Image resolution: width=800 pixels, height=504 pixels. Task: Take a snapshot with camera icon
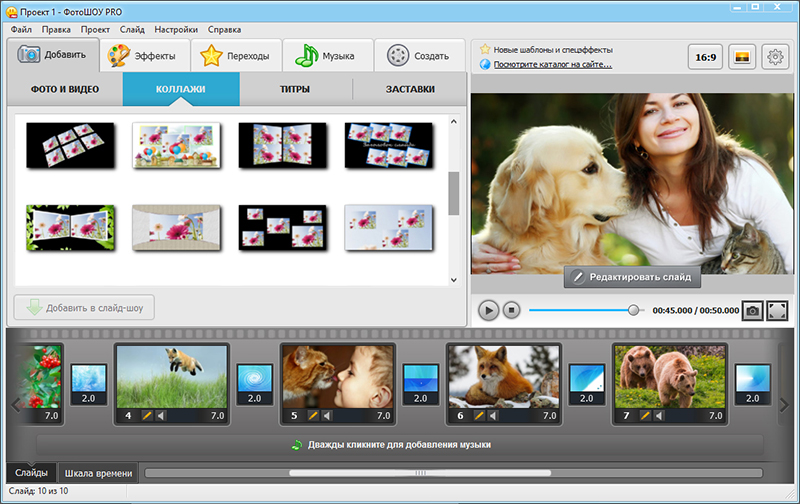[x=753, y=310]
